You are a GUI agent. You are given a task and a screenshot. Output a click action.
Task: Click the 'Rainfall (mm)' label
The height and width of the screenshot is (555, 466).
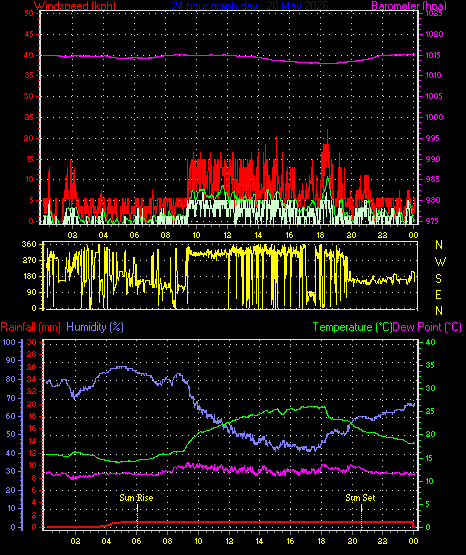30,327
